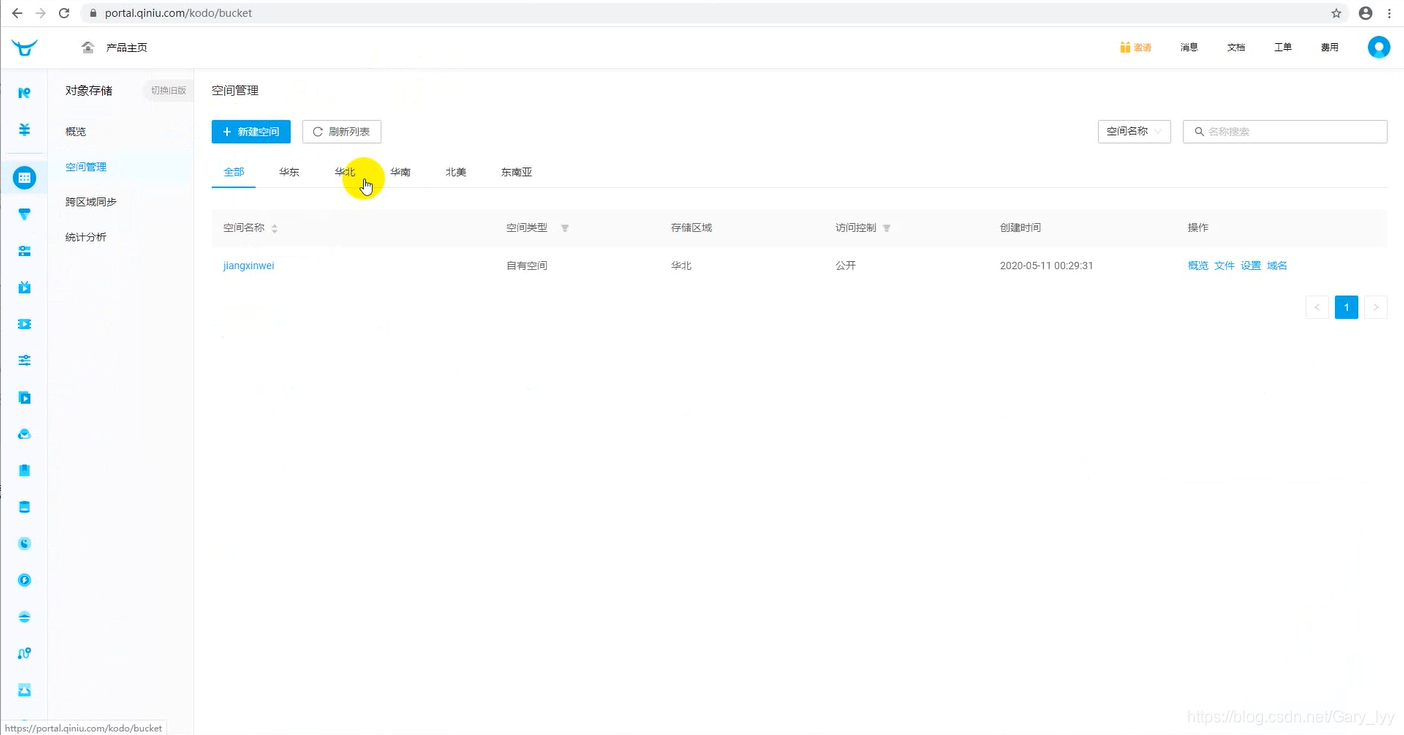Image resolution: width=1404 pixels, height=735 pixels.
Task: Click the sort arrows beside 空间名称 header
Action: coord(274,228)
